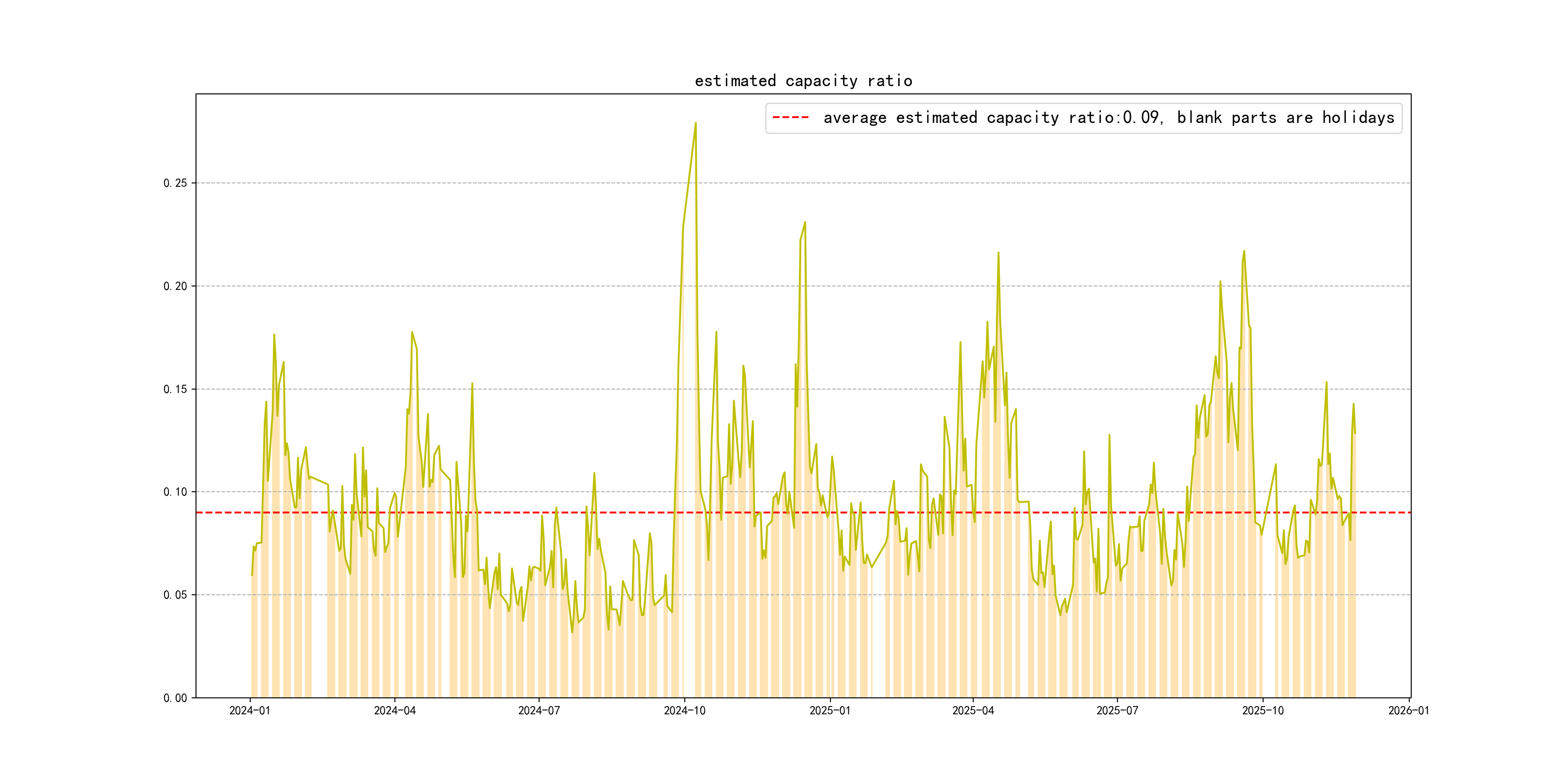The width and height of the screenshot is (1568, 784).
Task: Click the red dashed line sample in legend
Action: click(x=790, y=118)
